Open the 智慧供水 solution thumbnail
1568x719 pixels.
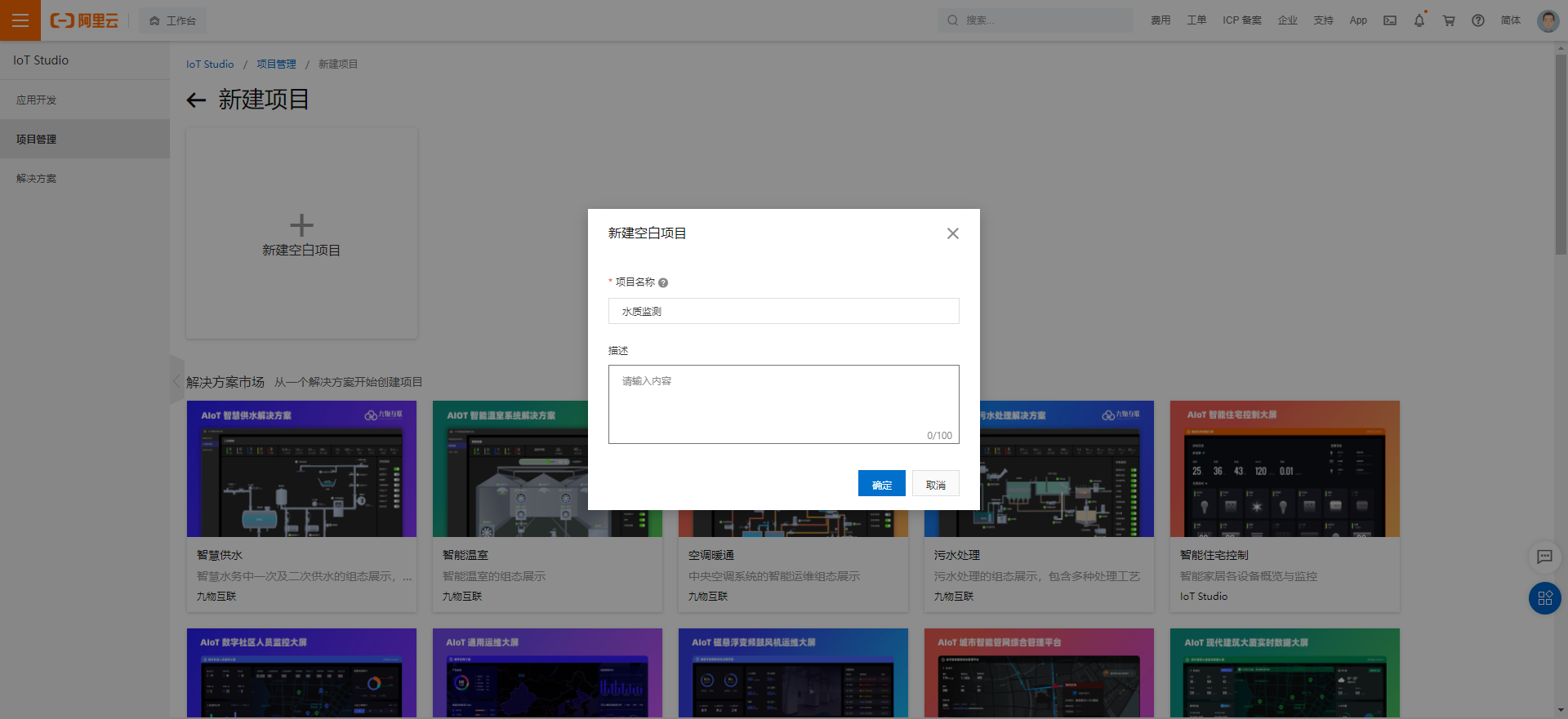coord(301,468)
